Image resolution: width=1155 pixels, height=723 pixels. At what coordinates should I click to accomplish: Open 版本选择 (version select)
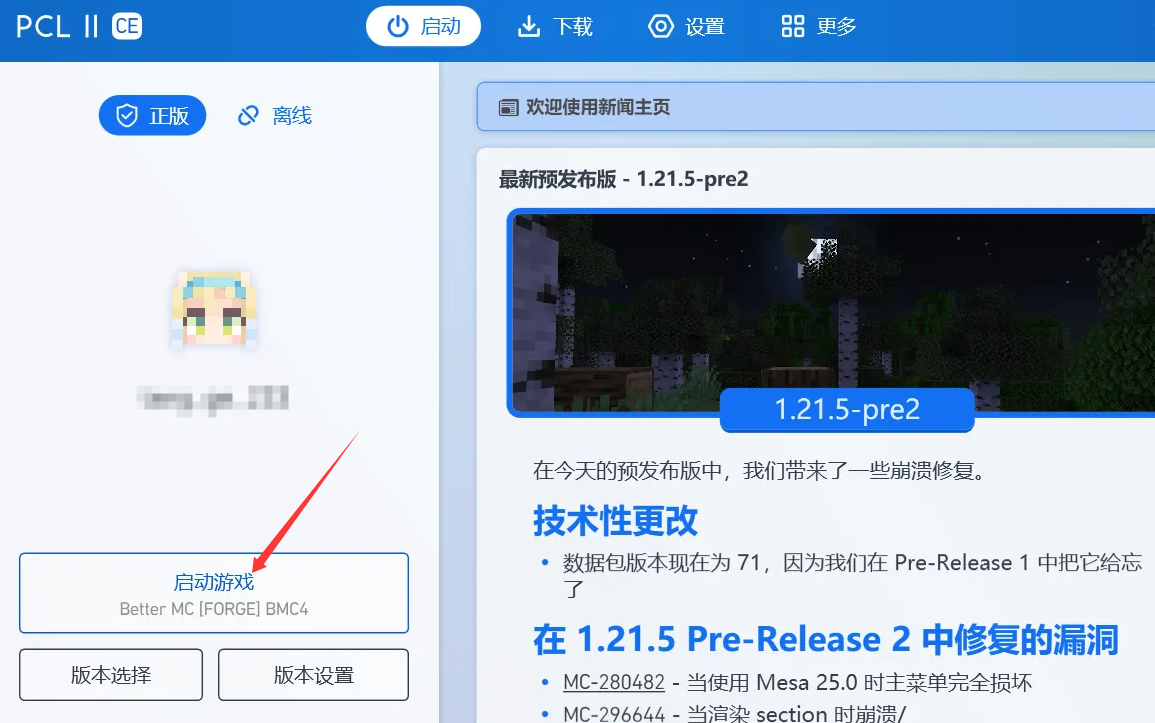click(110, 674)
